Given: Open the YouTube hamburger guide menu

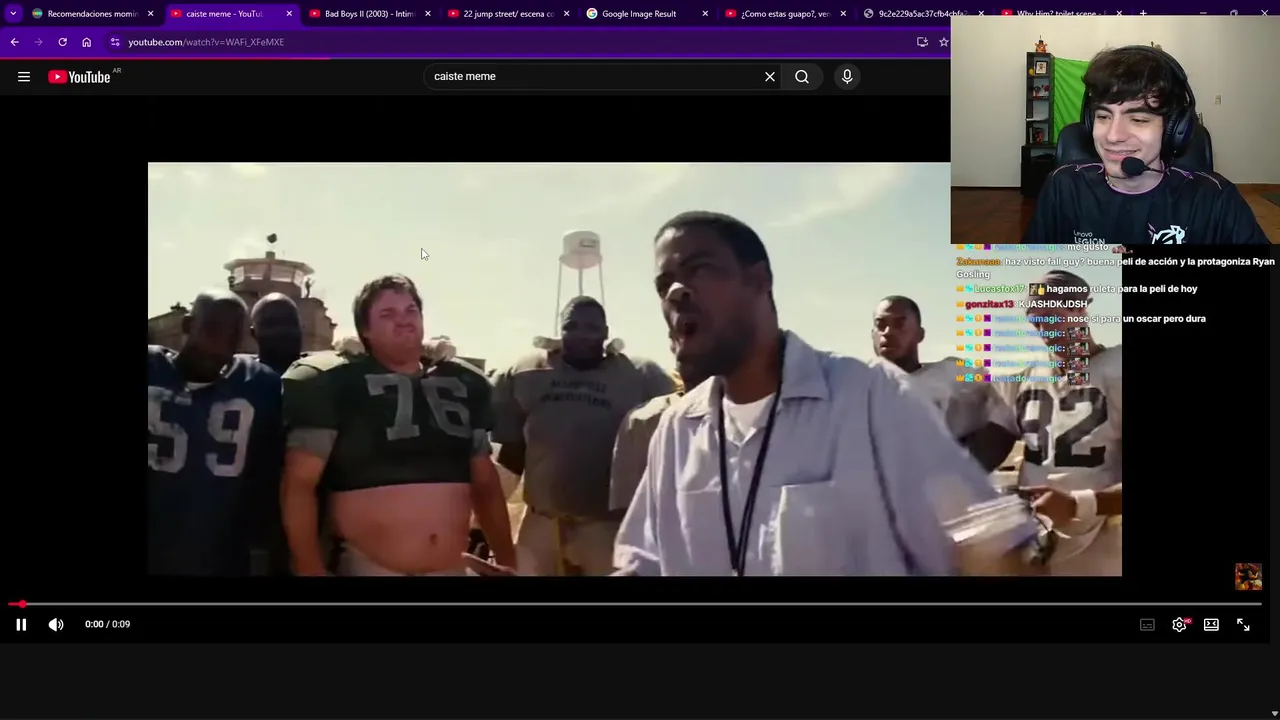Looking at the screenshot, I should pos(24,77).
